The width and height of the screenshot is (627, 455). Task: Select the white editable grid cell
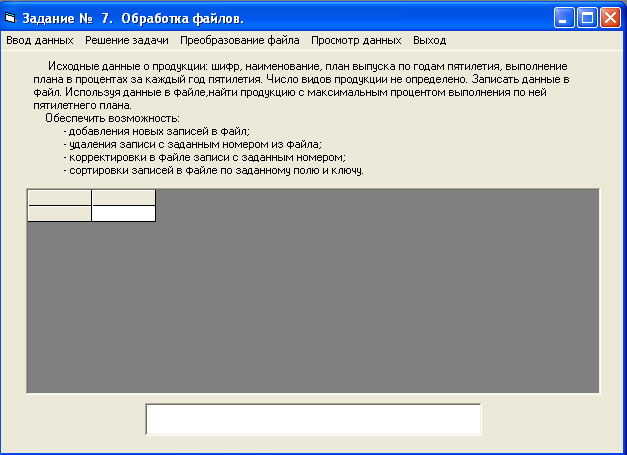coord(124,214)
